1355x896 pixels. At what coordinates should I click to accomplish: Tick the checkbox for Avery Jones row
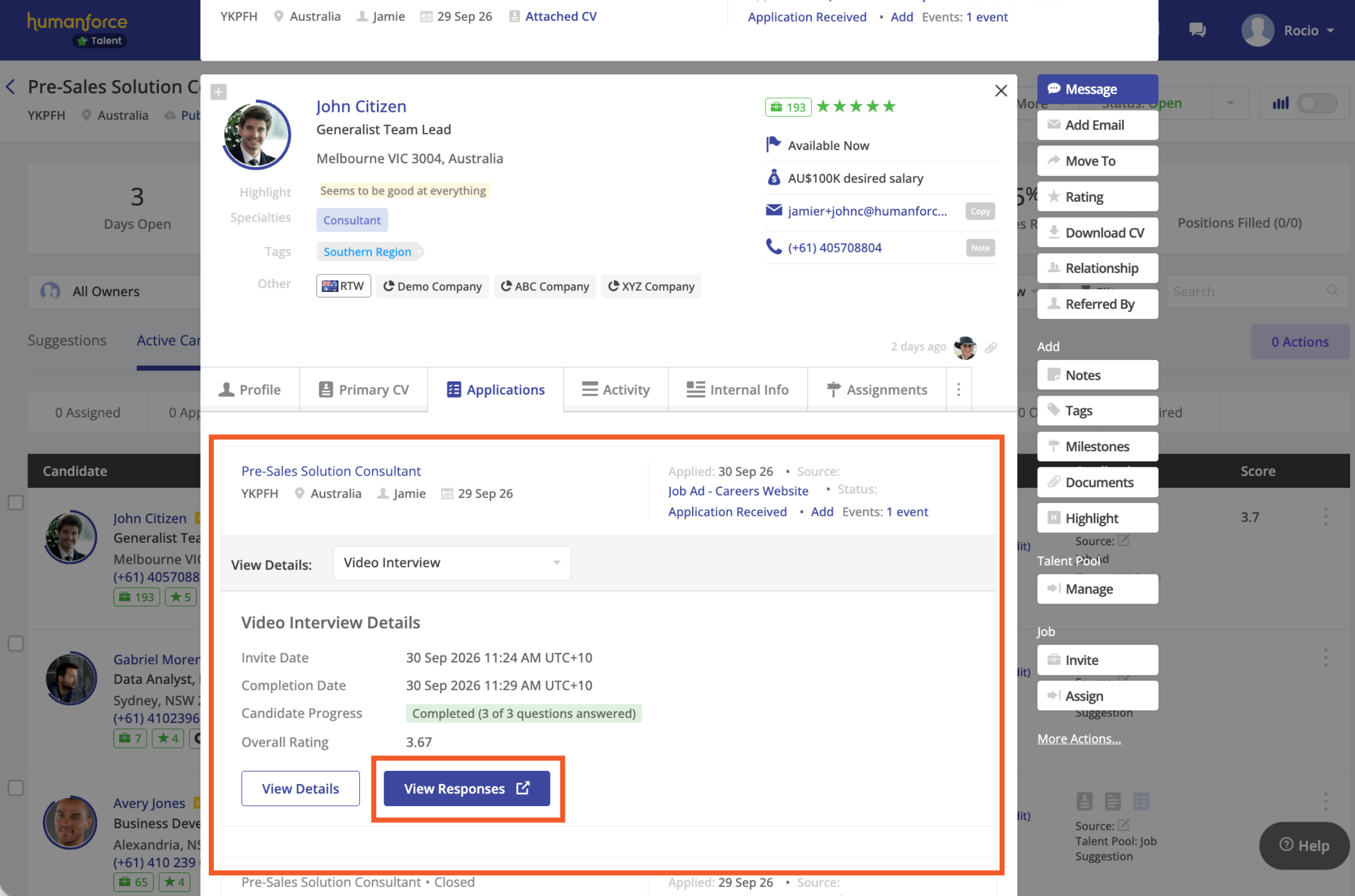tap(15, 788)
